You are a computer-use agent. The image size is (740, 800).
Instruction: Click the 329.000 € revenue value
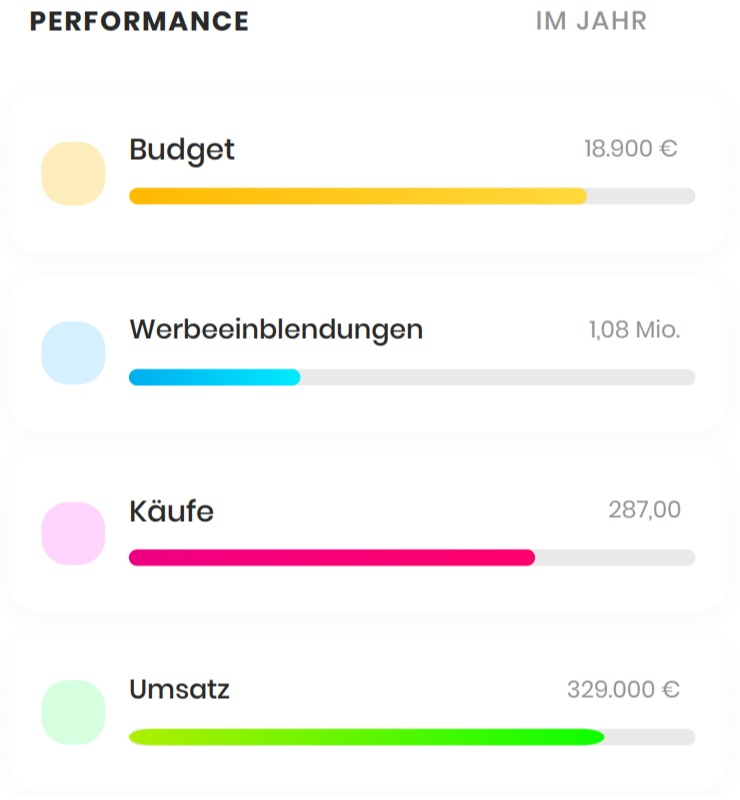pyautogui.click(x=623, y=689)
